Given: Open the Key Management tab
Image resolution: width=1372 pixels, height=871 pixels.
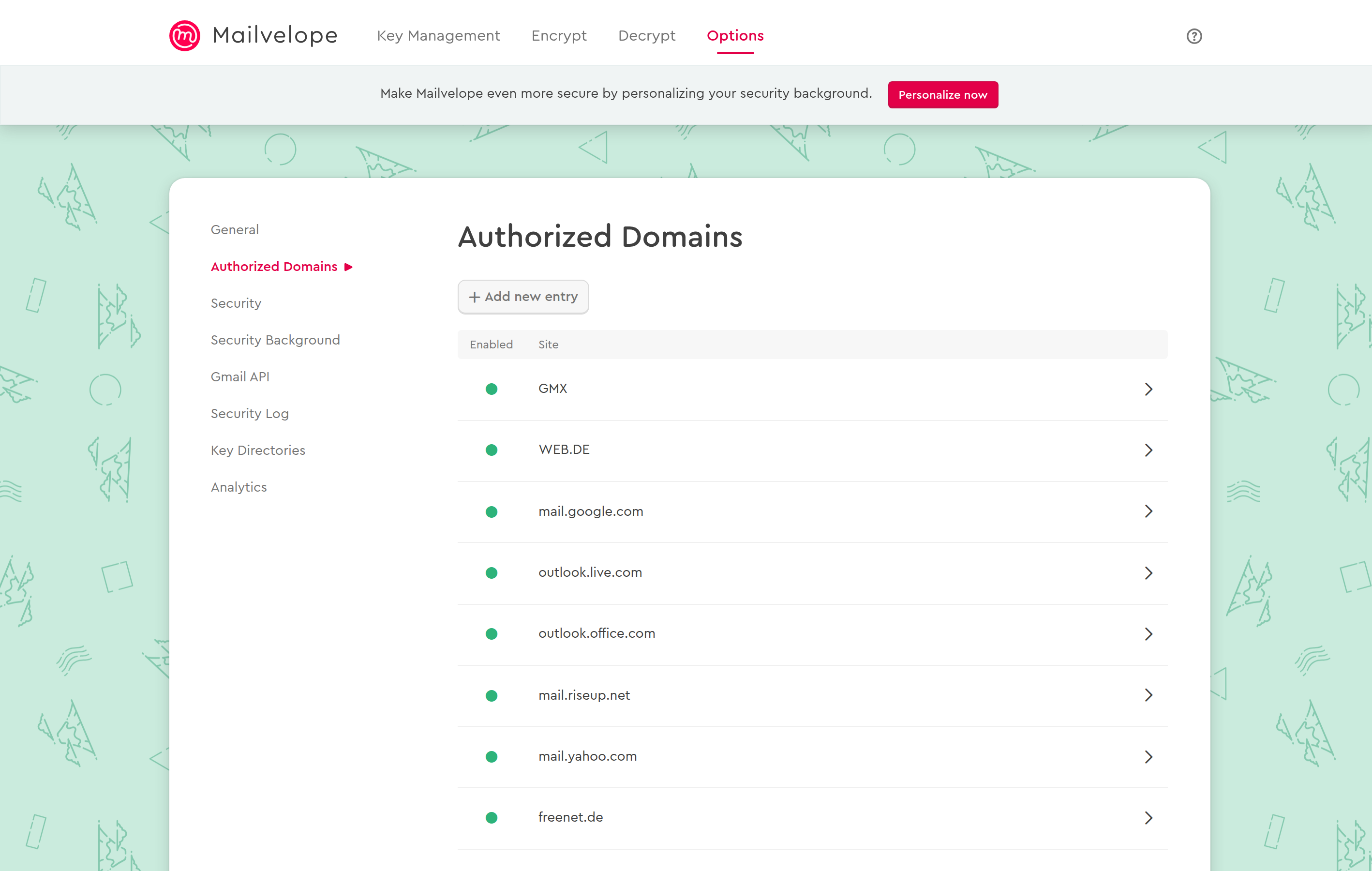Looking at the screenshot, I should pos(438,36).
